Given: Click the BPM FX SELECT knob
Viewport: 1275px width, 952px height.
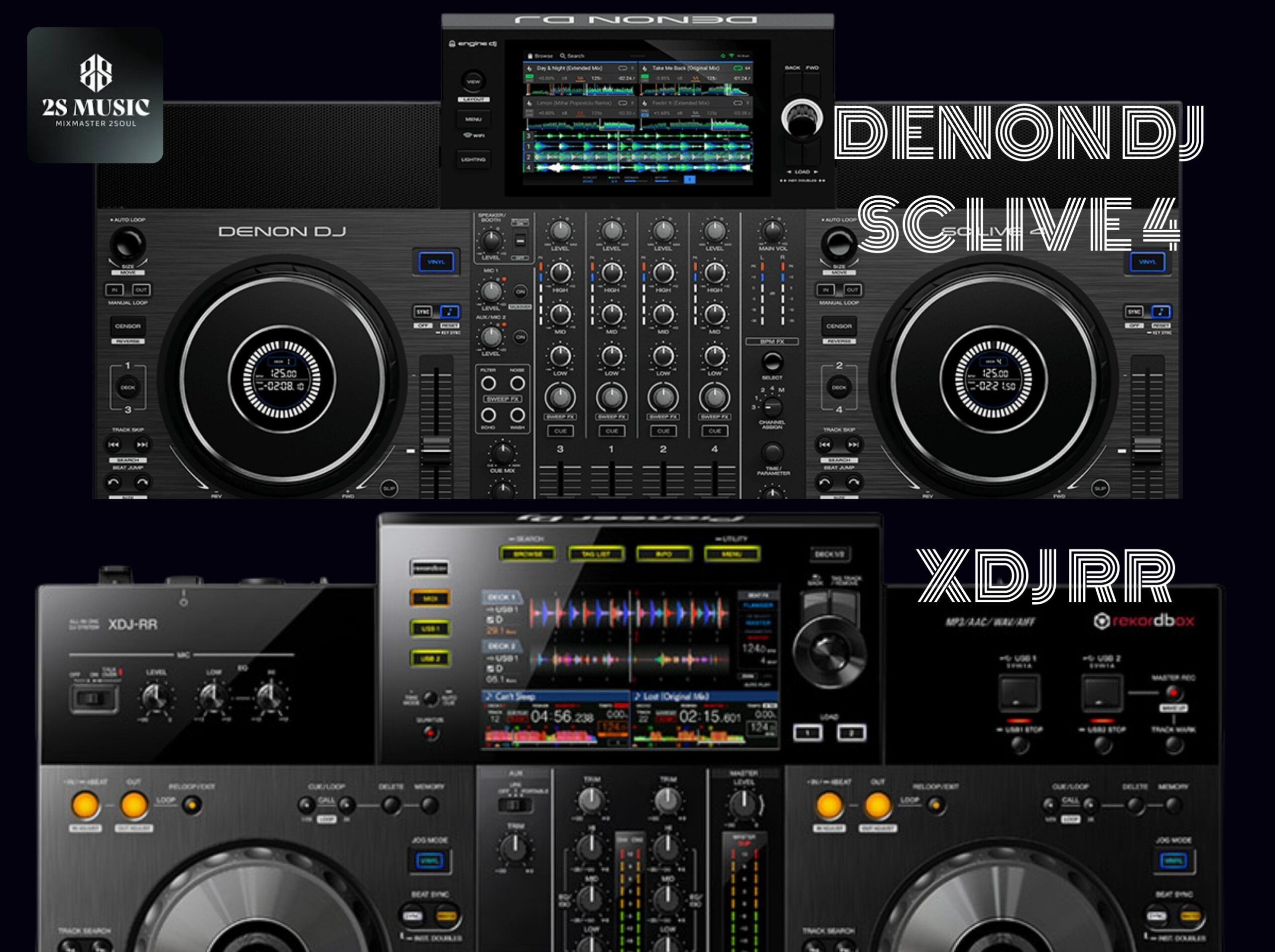Looking at the screenshot, I should click(x=772, y=362).
